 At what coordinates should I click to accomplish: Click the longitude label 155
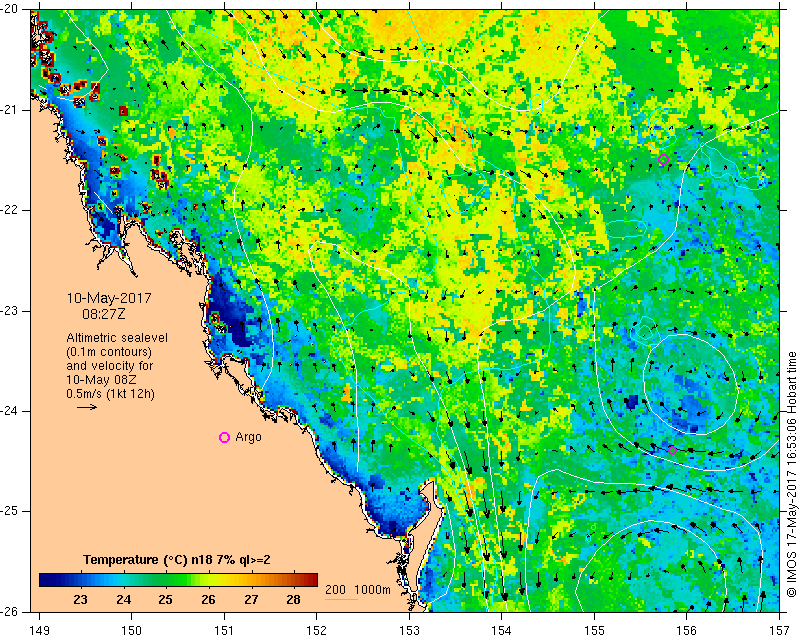[594, 631]
